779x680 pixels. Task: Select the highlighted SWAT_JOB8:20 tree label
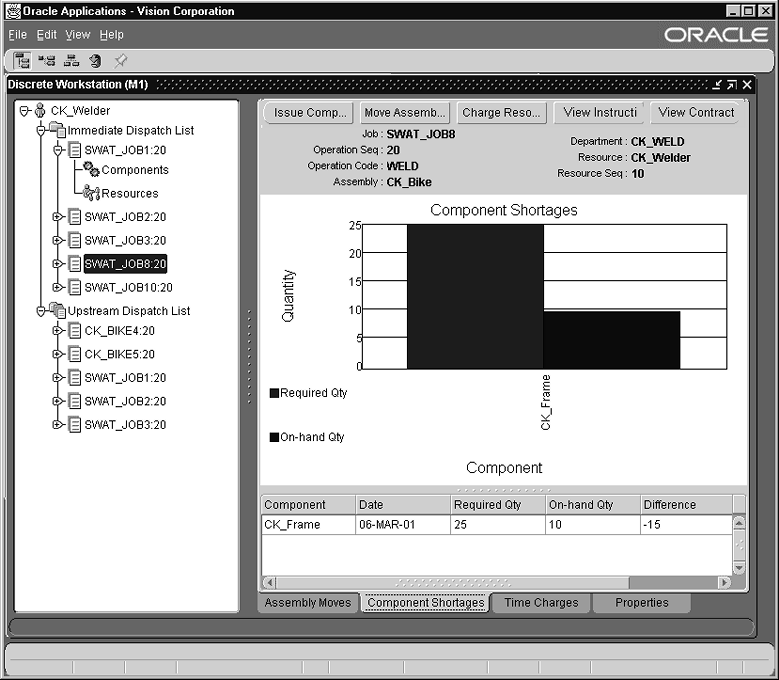pos(125,264)
